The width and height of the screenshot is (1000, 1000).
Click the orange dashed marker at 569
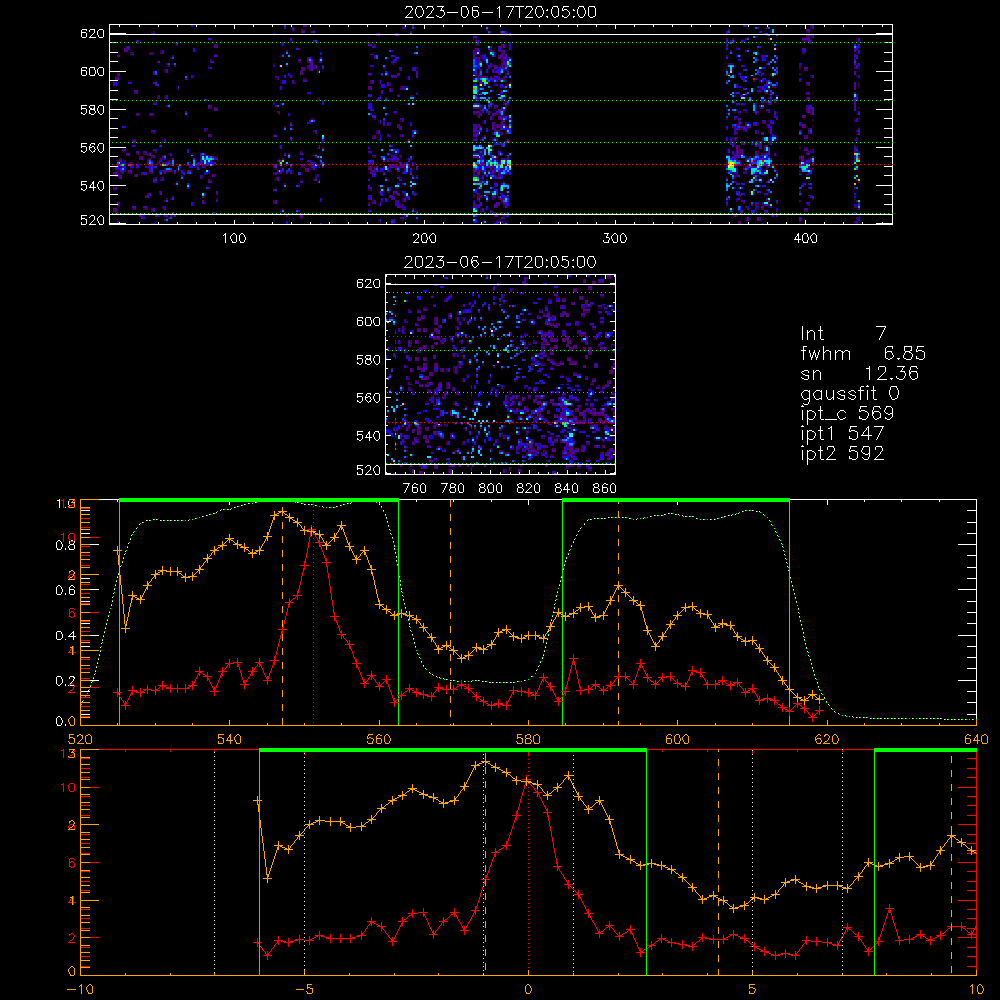coord(450,612)
